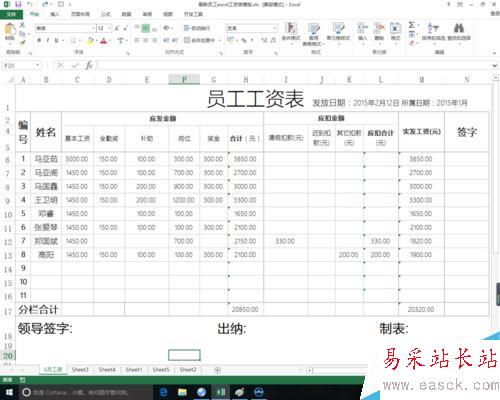
Task: Click the text orientation icon
Action: point(166,28)
